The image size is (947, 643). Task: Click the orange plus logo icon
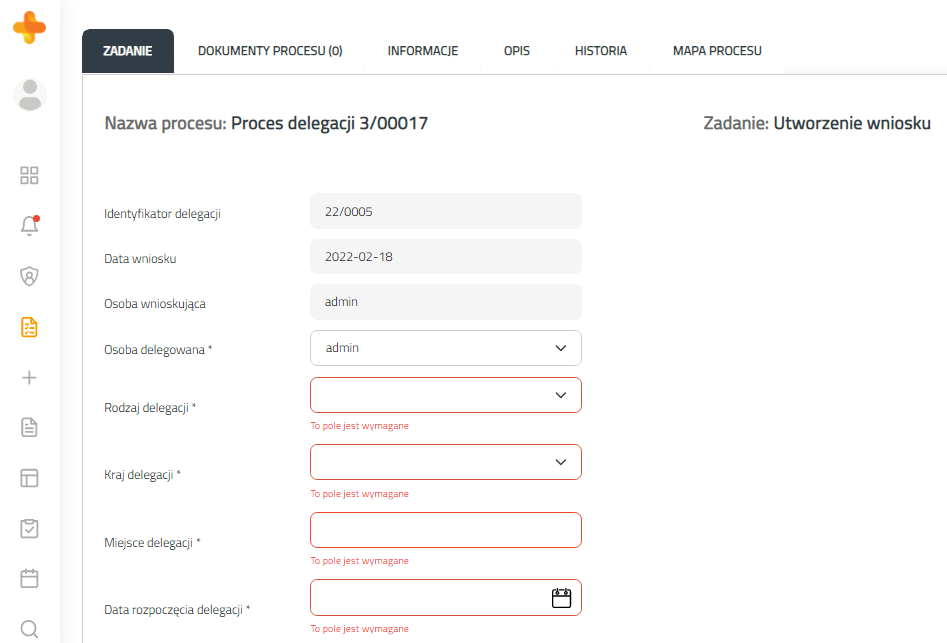click(x=29, y=27)
